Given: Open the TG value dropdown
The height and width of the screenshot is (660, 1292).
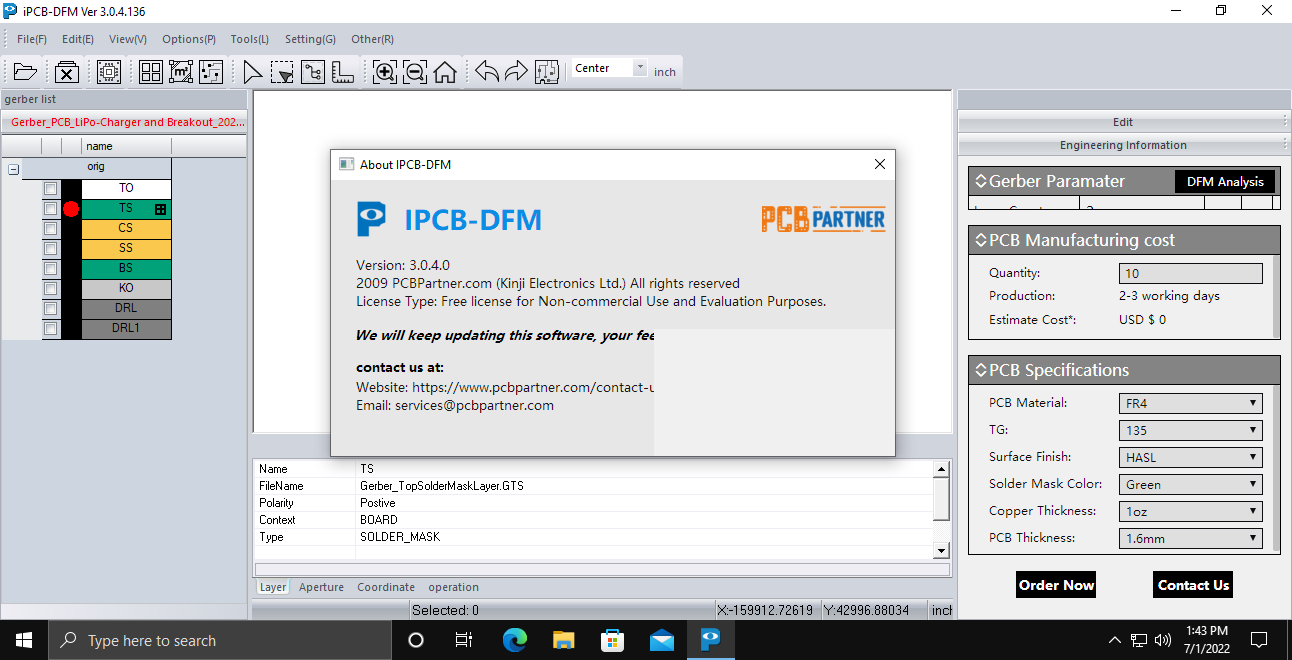Looking at the screenshot, I should 1190,430.
